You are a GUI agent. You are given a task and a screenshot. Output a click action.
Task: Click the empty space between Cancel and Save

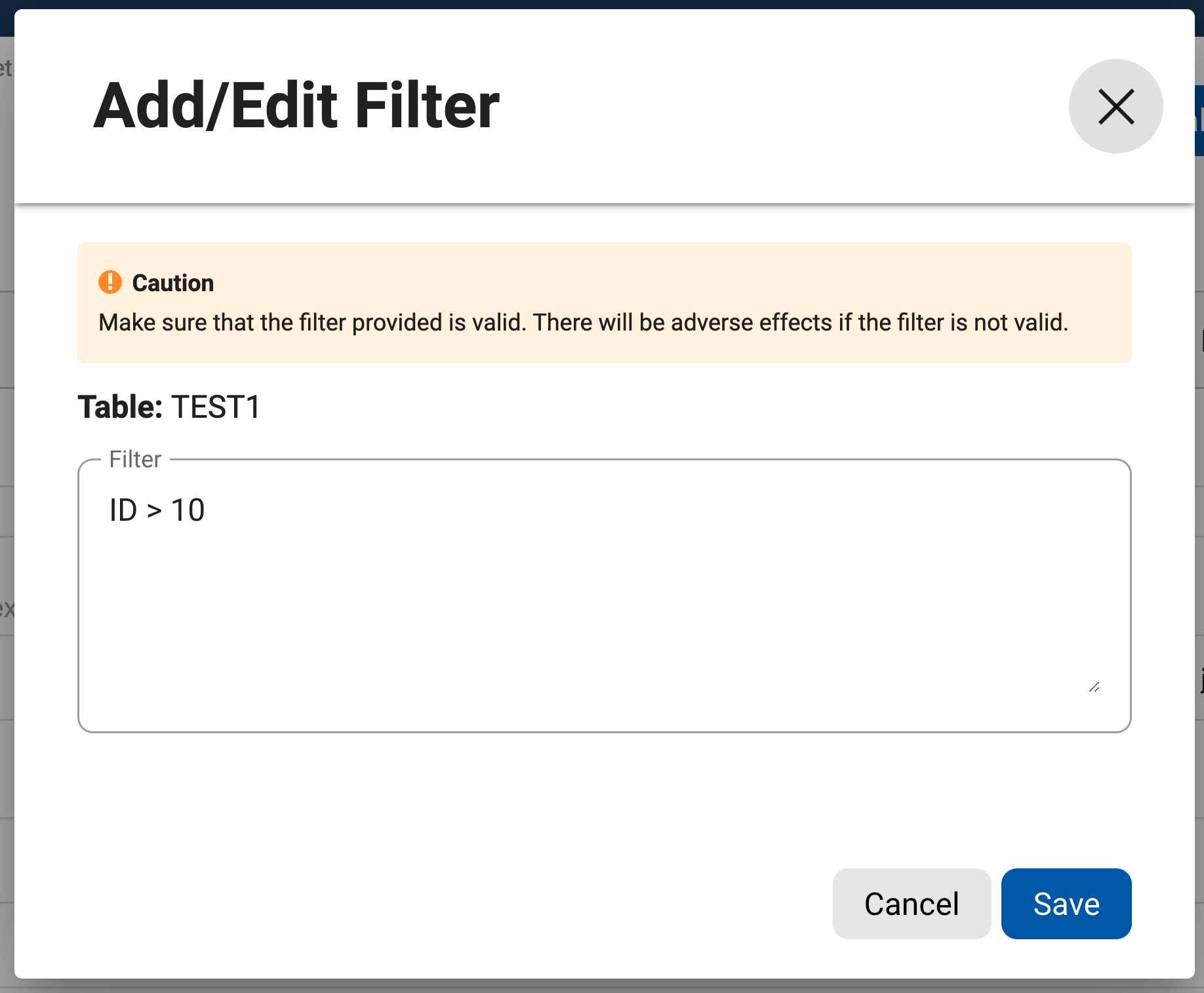[x=995, y=903]
